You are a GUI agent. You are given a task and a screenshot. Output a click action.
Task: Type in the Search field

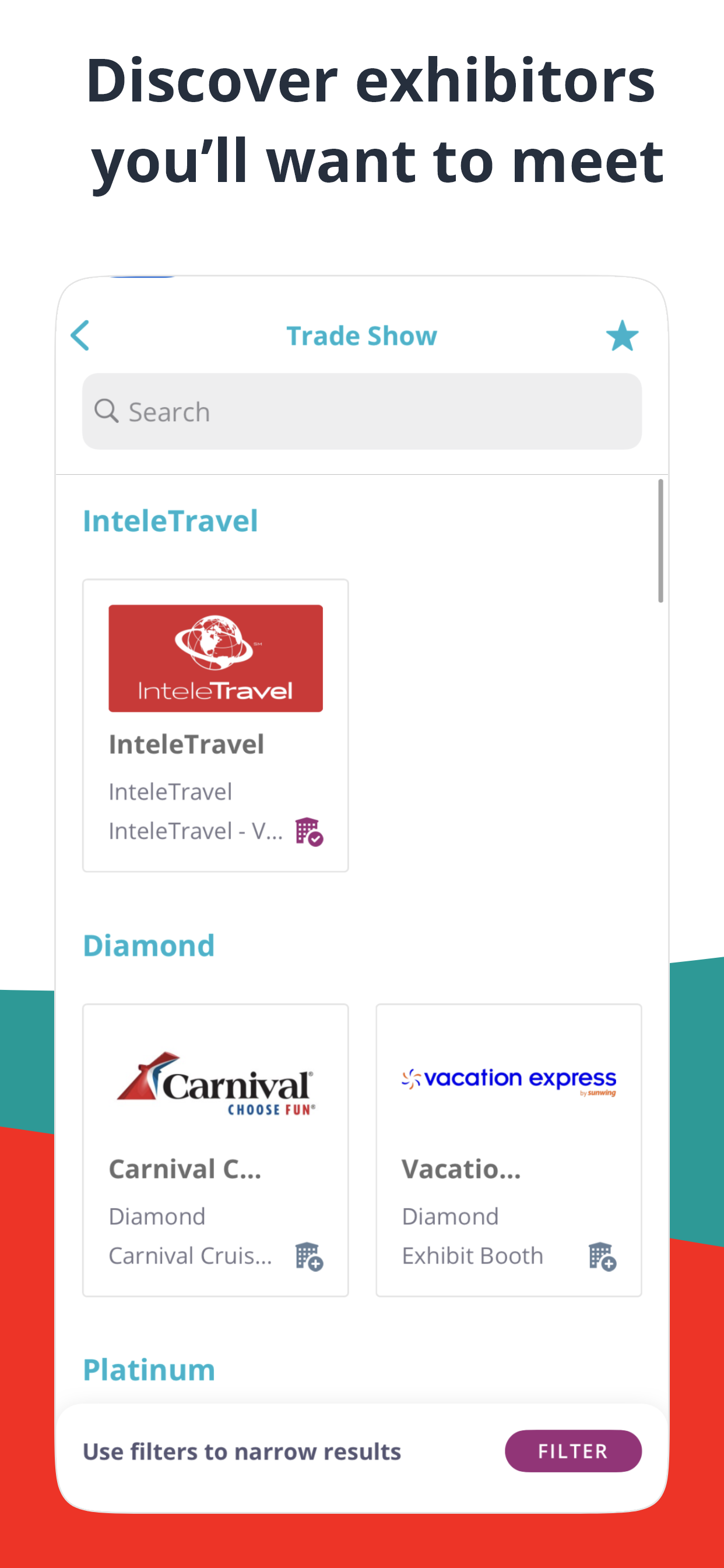click(x=377, y=412)
